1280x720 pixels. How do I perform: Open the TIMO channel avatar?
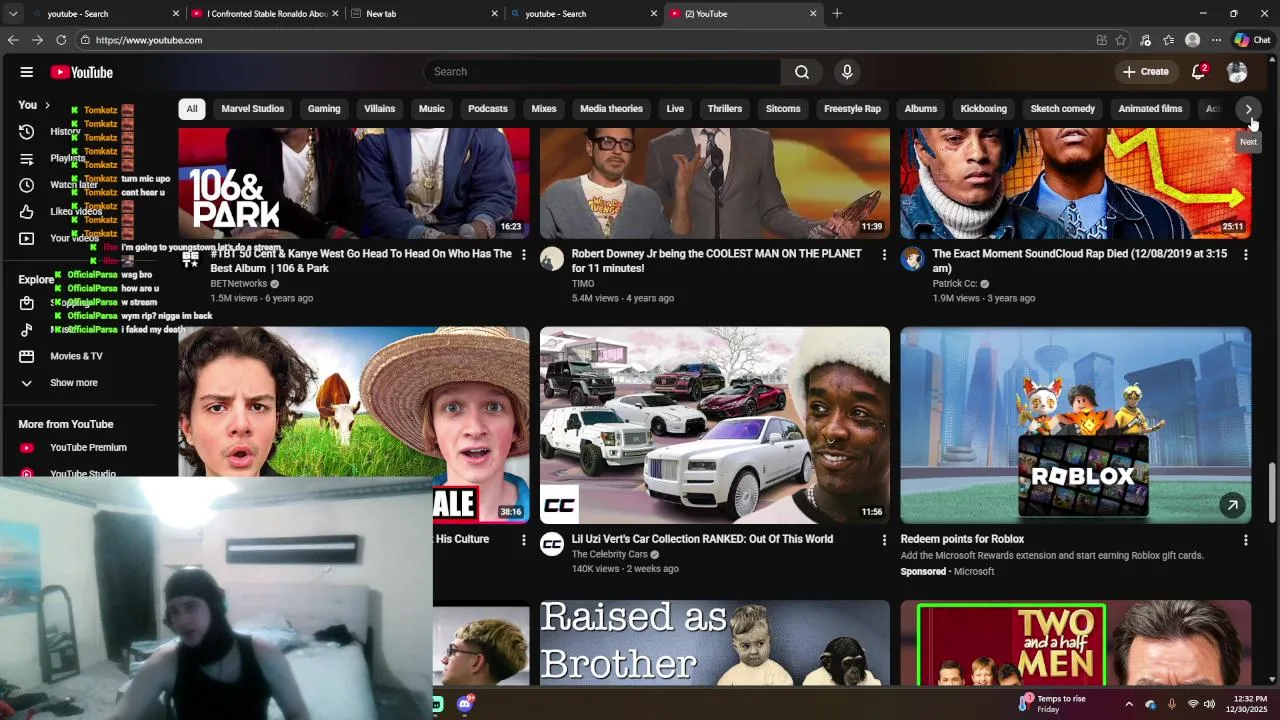pos(552,259)
